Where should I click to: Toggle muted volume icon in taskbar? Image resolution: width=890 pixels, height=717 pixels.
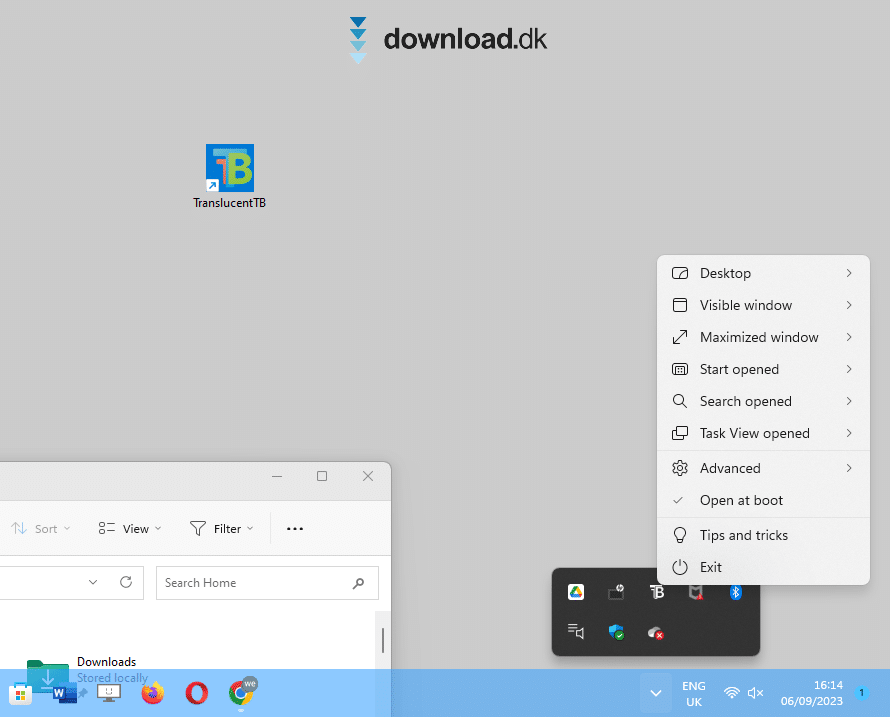pyautogui.click(x=756, y=692)
